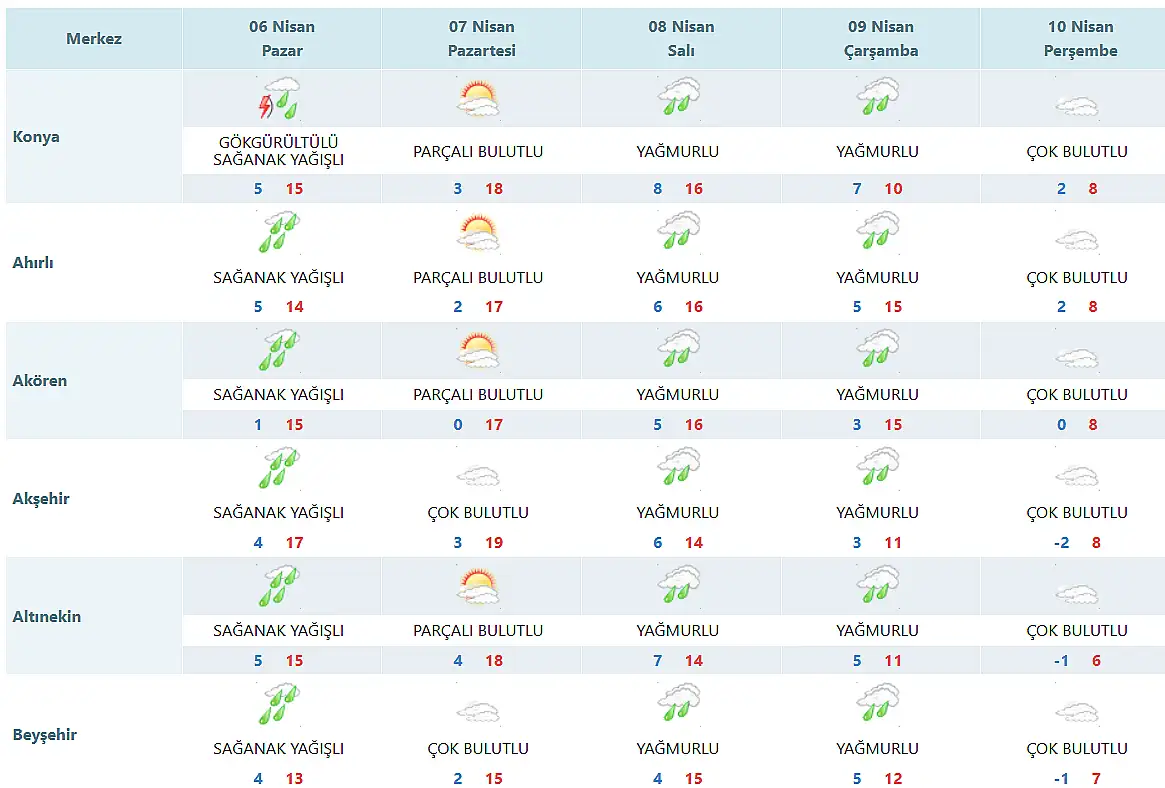This screenshot has height=788, width=1165.
Task: Click the Merkez column header
Action: tap(94, 39)
